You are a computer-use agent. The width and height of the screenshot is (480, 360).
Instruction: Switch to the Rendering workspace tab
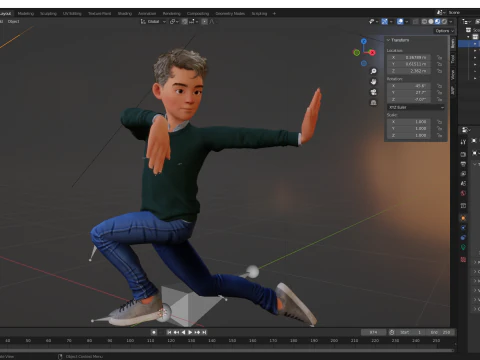coord(171,14)
